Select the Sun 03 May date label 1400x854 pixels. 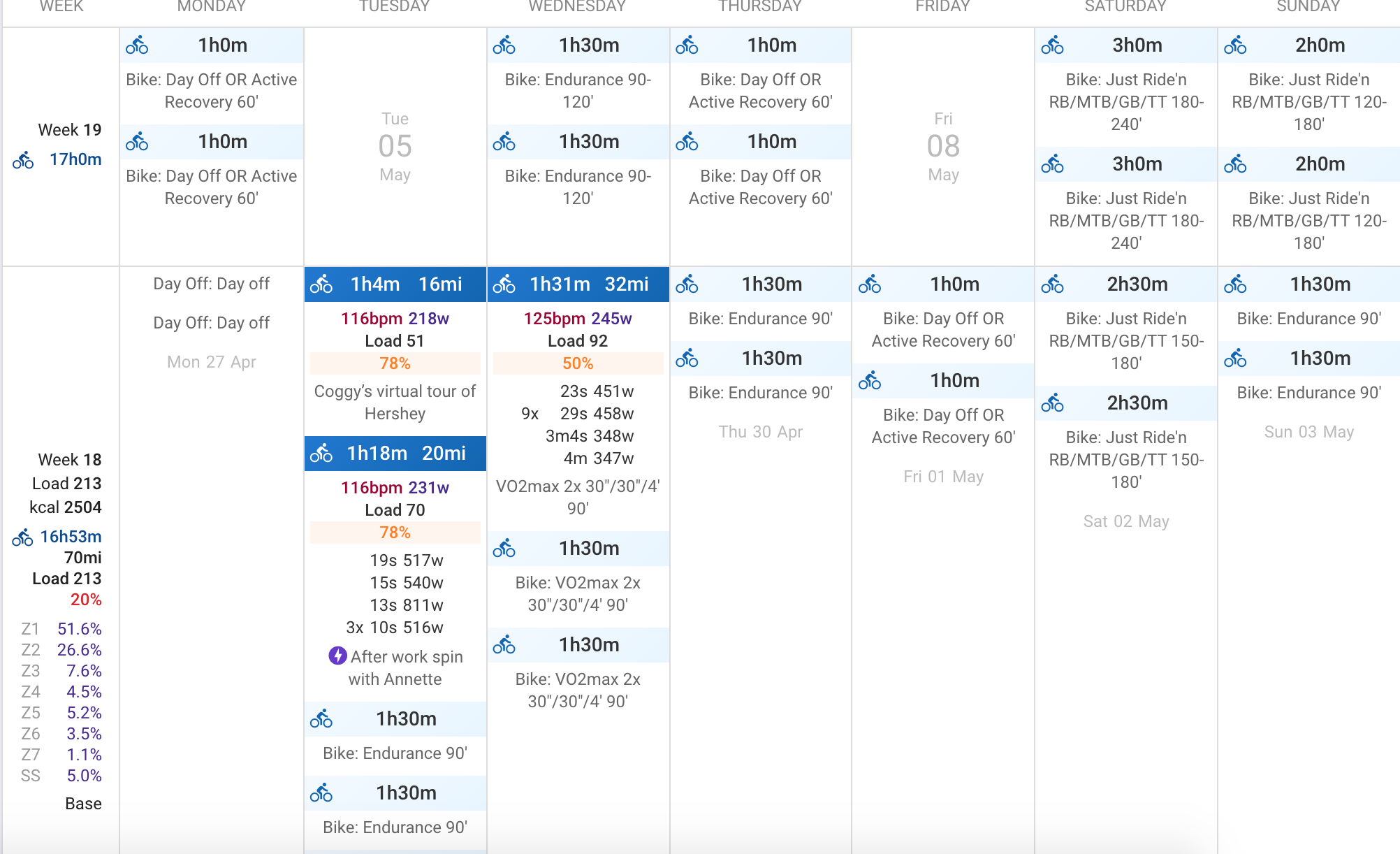pos(1309,432)
